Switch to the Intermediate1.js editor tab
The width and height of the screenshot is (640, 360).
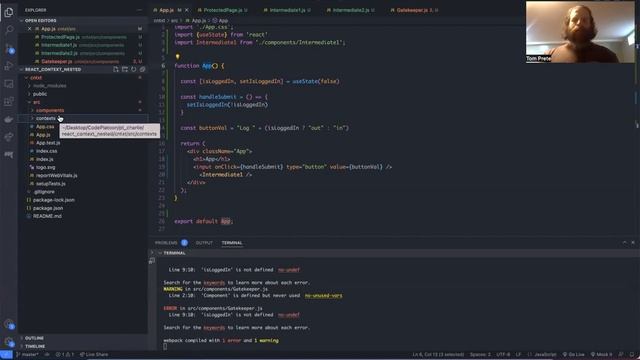tap(287, 10)
